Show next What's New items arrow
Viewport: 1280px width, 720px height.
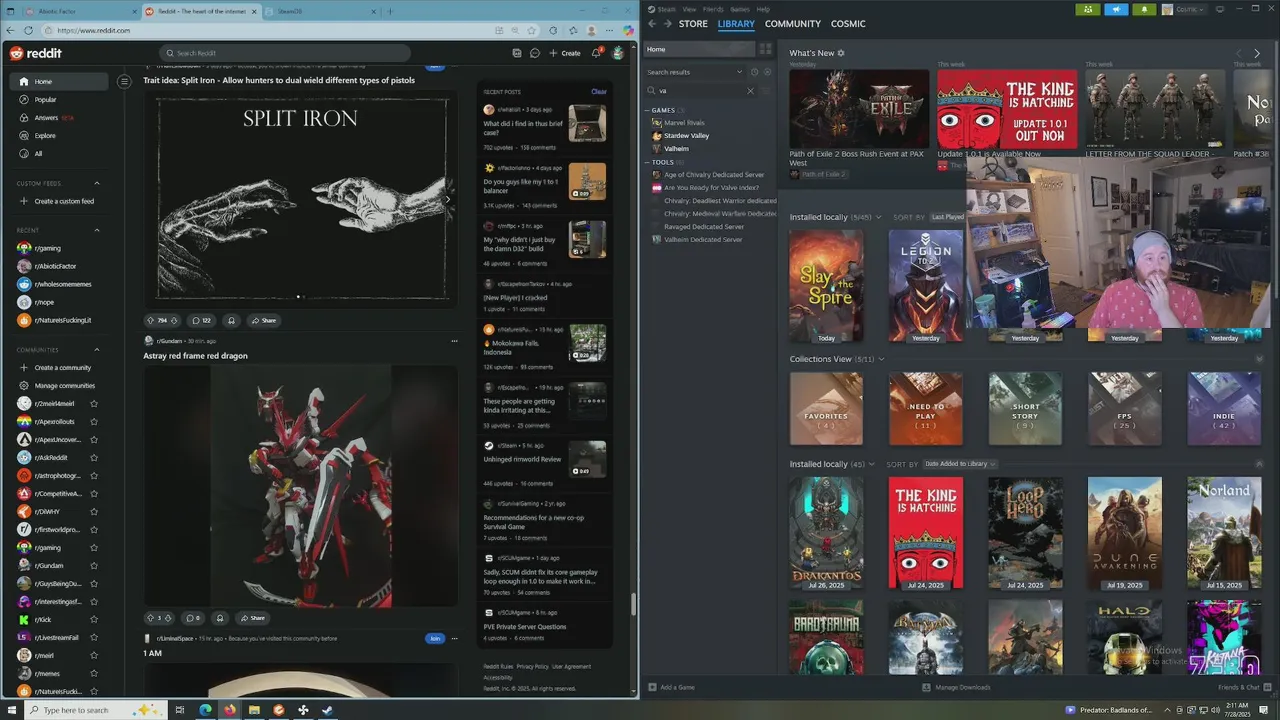click(1257, 53)
